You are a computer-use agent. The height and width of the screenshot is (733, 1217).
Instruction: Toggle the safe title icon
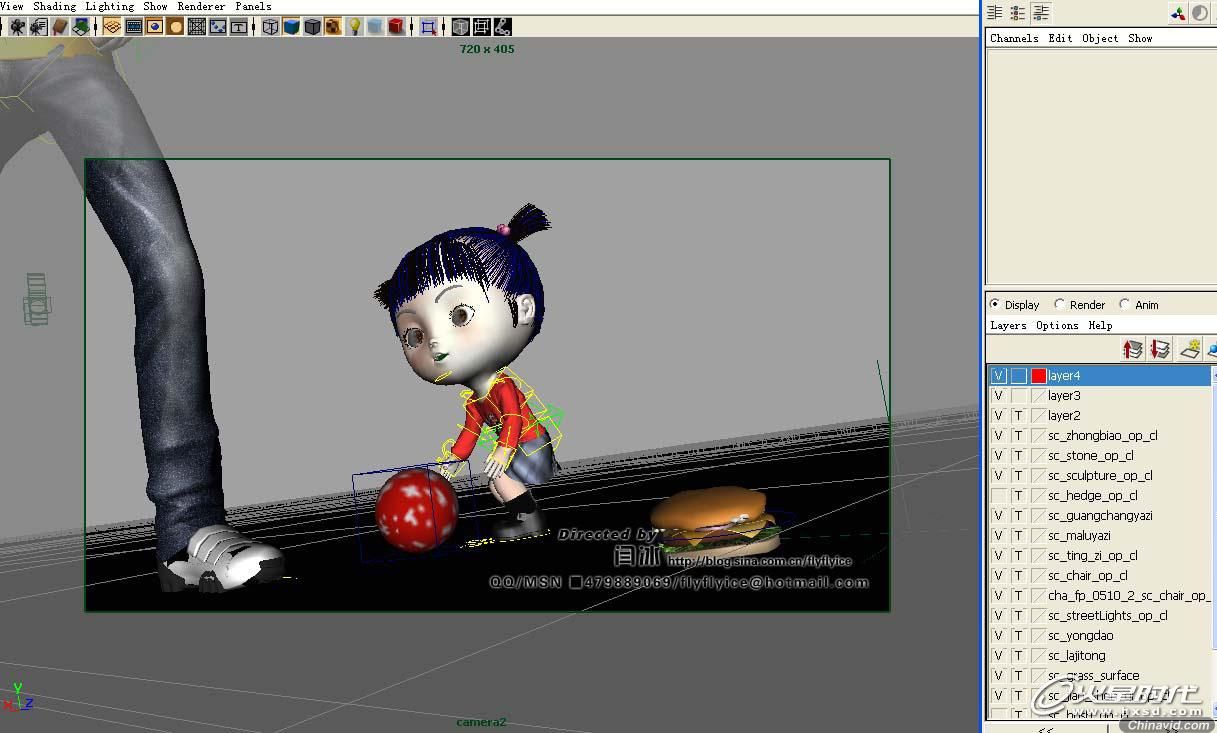coord(238,27)
